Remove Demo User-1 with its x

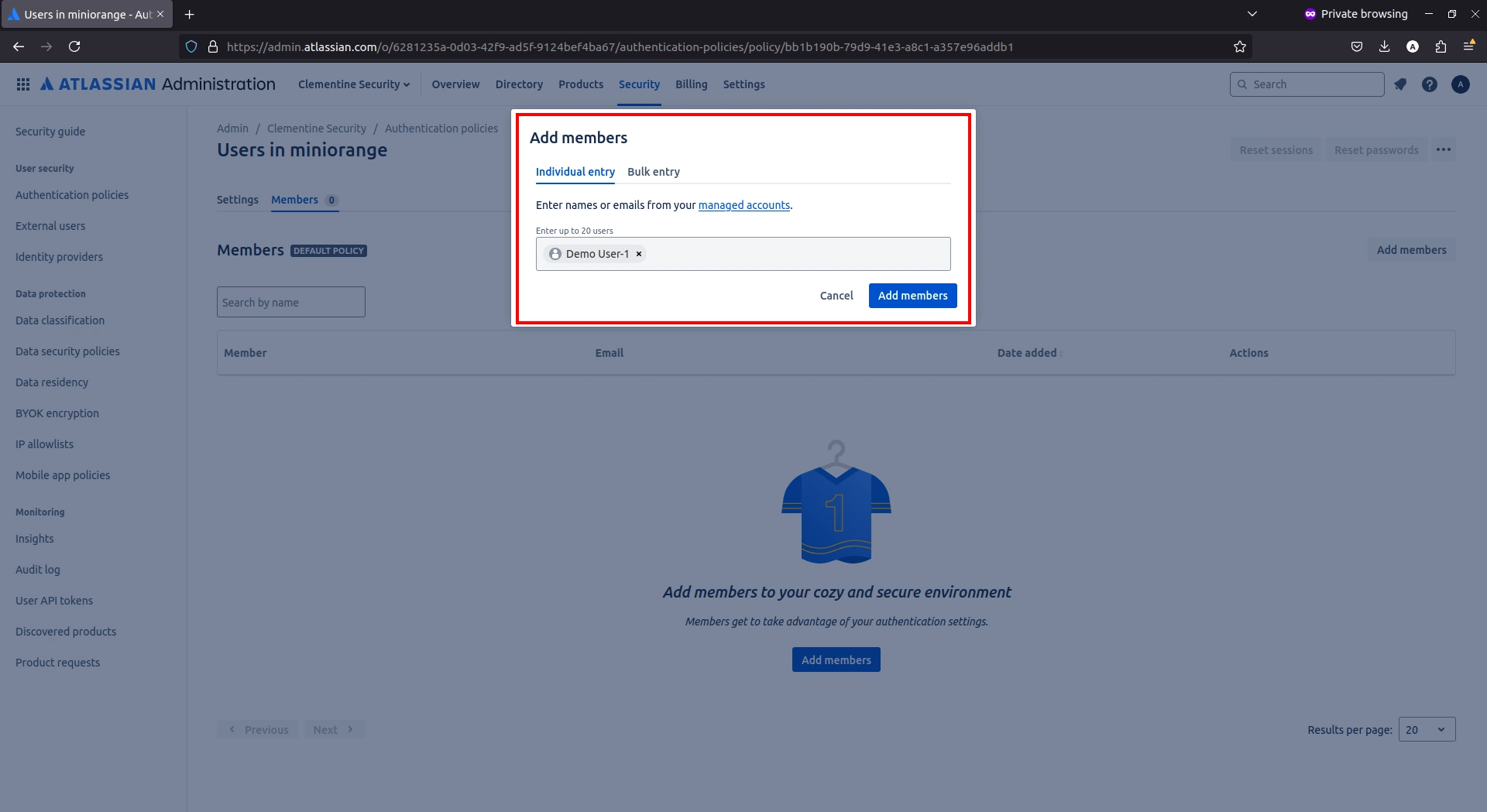[638, 254]
